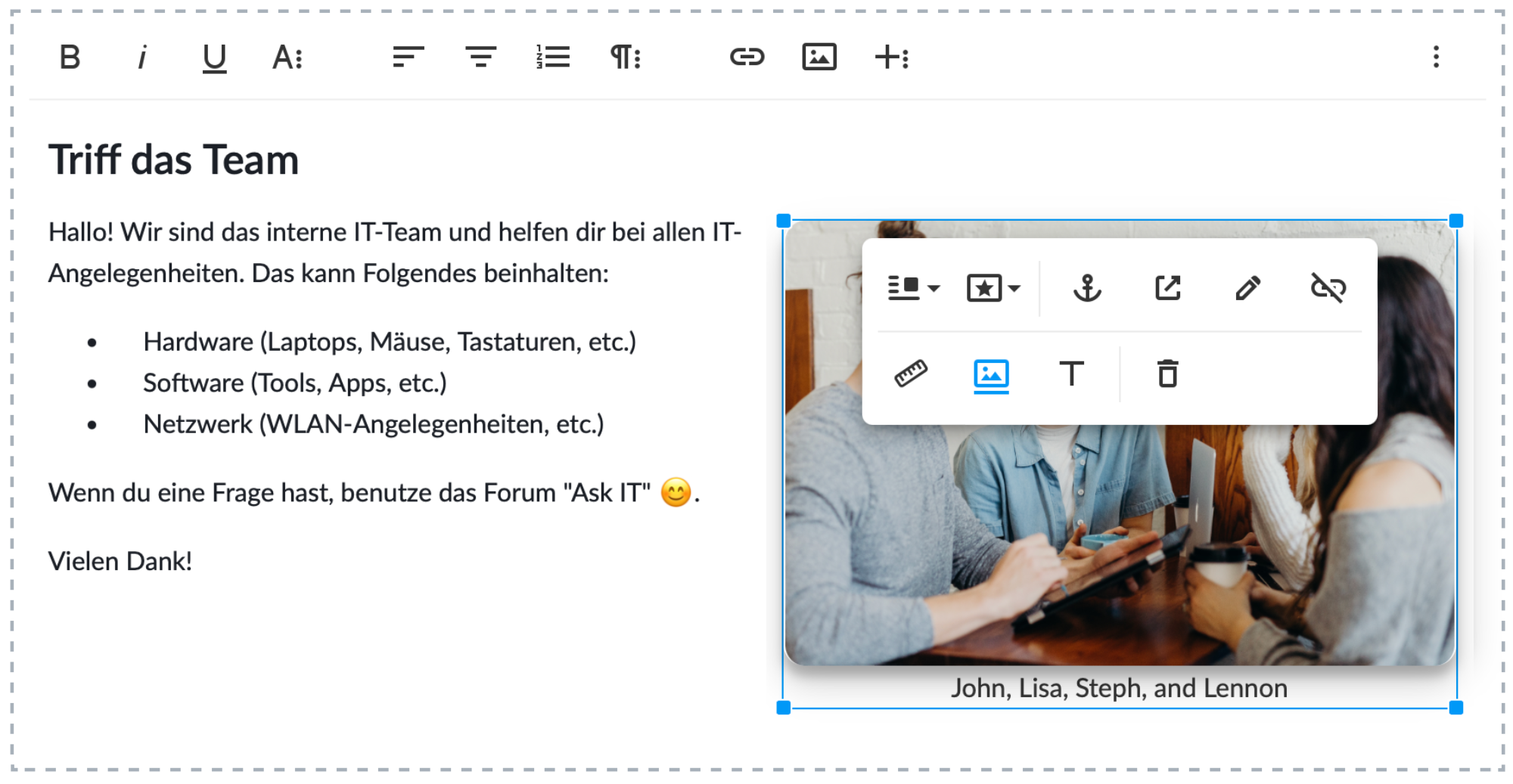
Task: Delete the image with trash icon
Action: coord(1167,373)
